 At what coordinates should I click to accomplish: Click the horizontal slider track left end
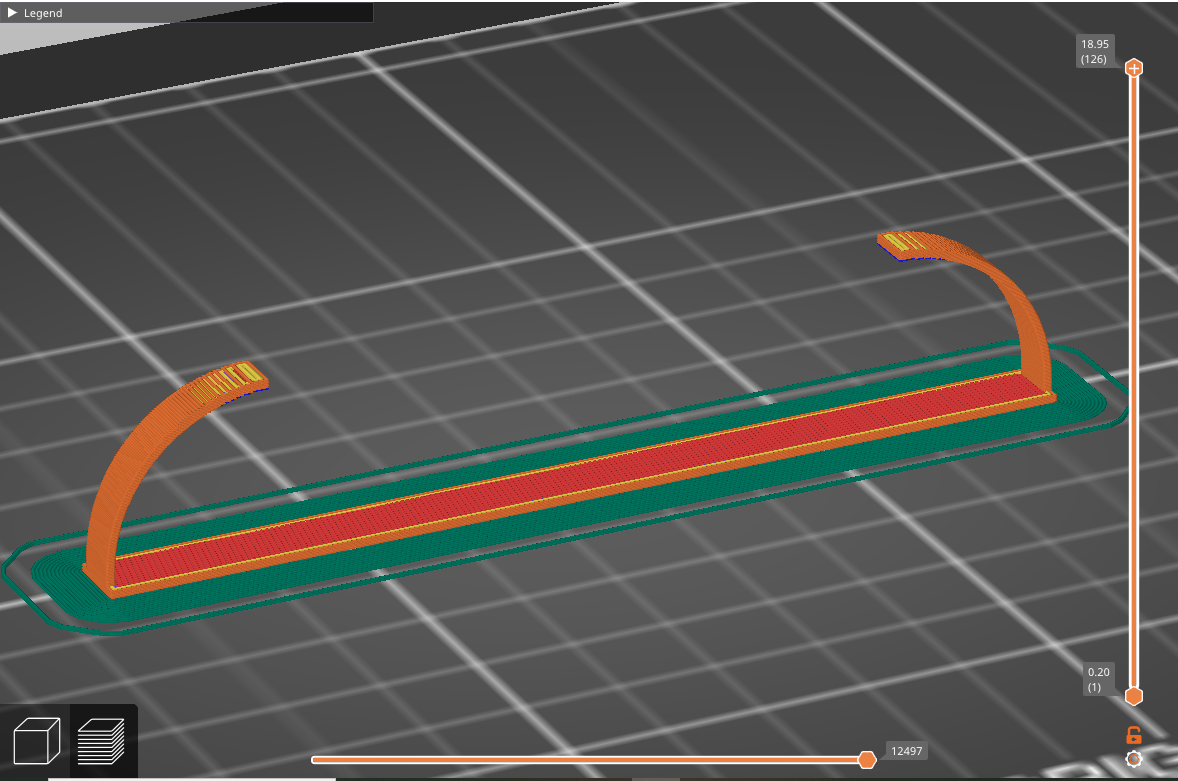pyautogui.click(x=316, y=760)
